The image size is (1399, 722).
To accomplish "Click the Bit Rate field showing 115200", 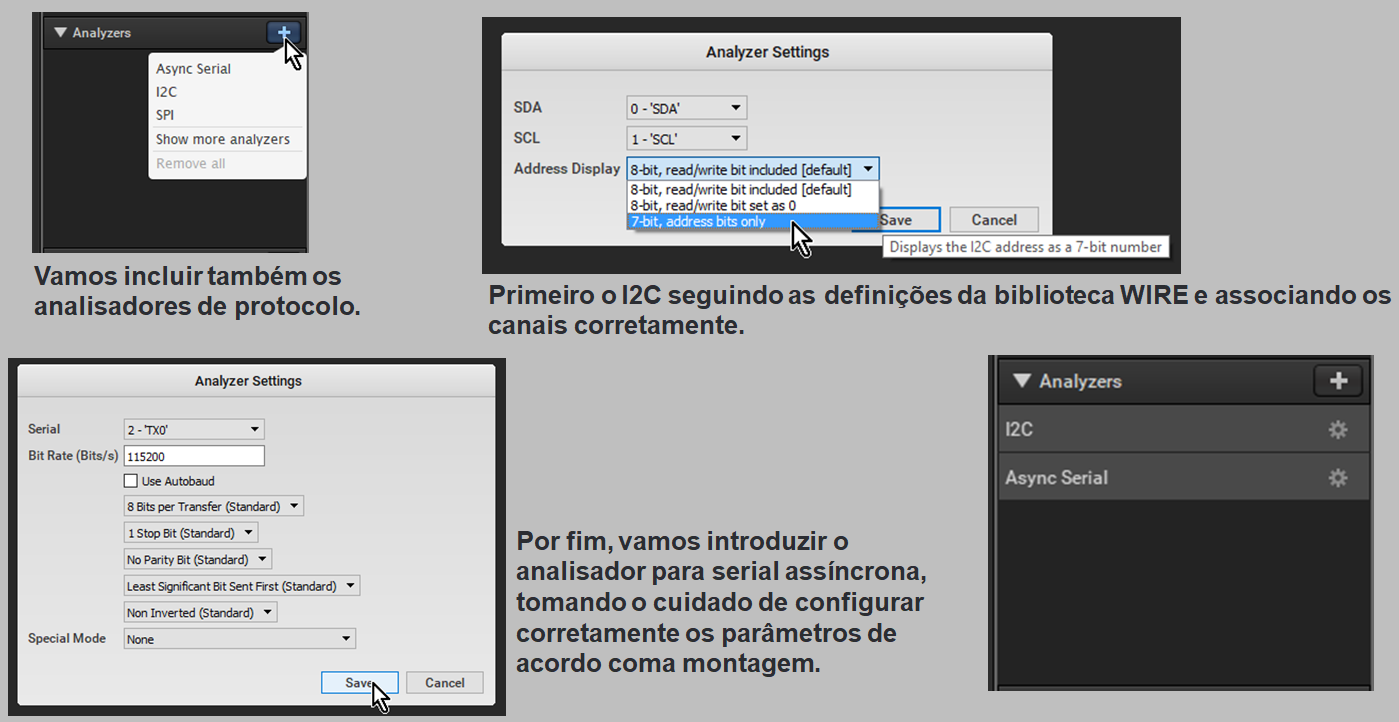I will click(194, 456).
